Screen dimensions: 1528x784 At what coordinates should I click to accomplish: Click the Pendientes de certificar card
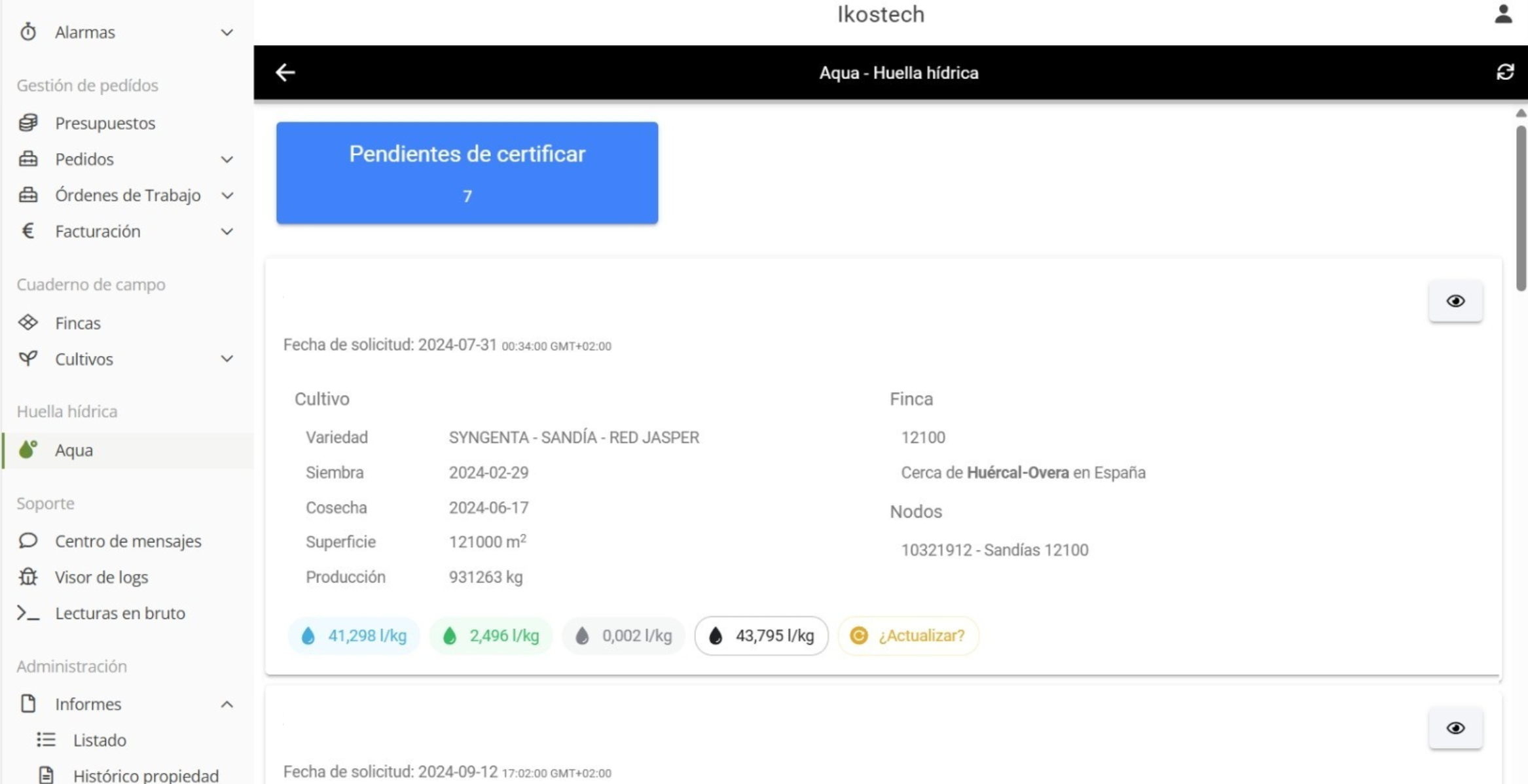(x=467, y=173)
